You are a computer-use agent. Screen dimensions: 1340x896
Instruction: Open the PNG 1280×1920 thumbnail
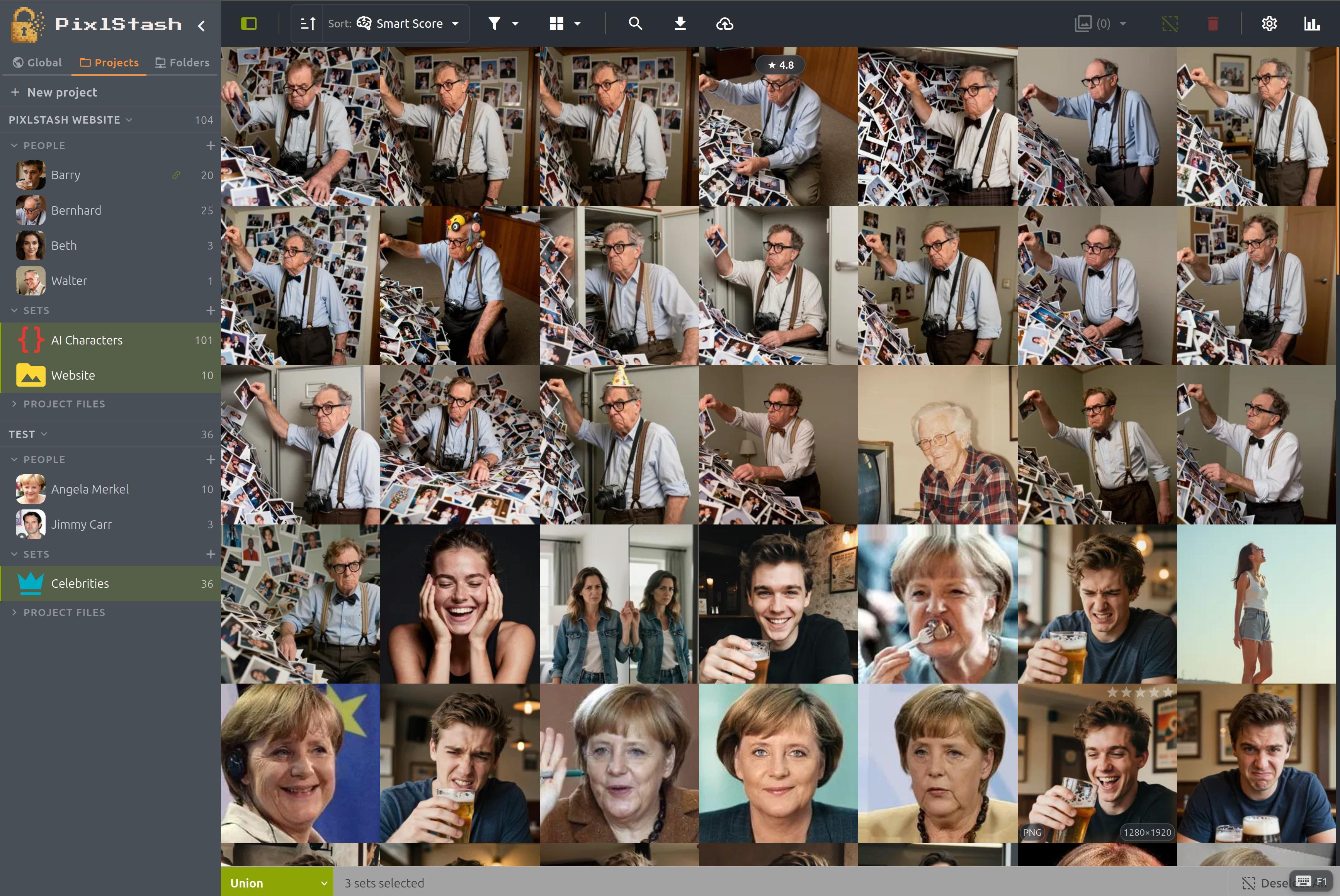pyautogui.click(x=1097, y=764)
